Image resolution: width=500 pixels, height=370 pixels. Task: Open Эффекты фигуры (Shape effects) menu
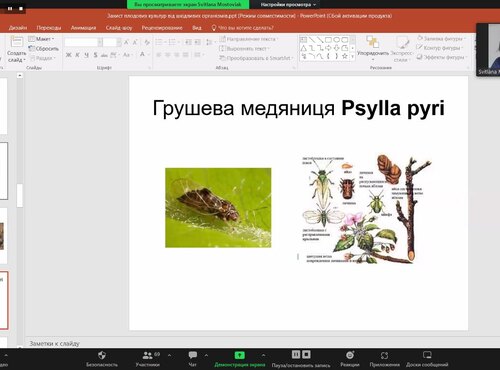pos(442,57)
